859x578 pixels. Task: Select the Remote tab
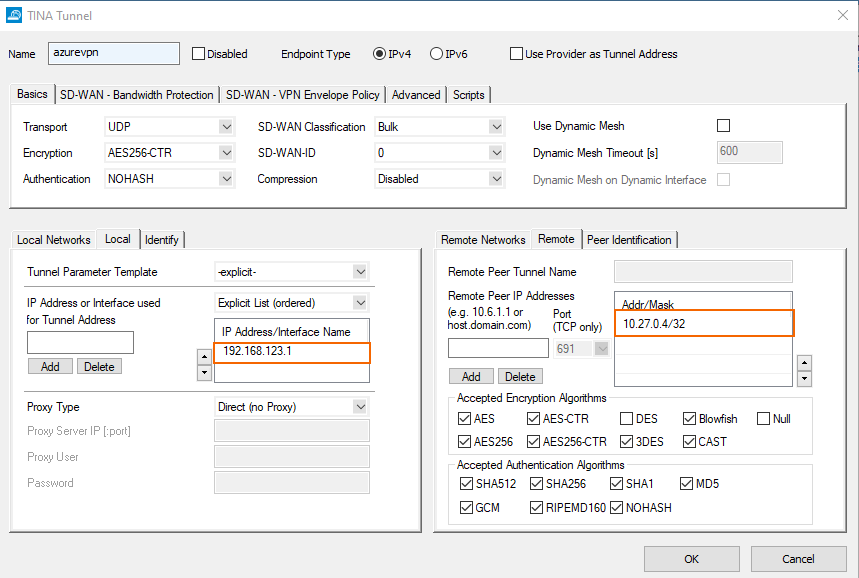(556, 239)
